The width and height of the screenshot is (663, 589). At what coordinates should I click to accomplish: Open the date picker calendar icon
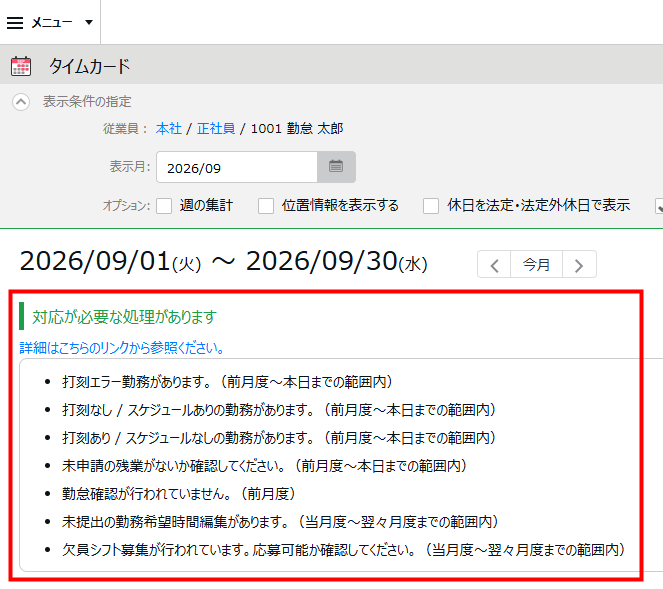tap(336, 167)
